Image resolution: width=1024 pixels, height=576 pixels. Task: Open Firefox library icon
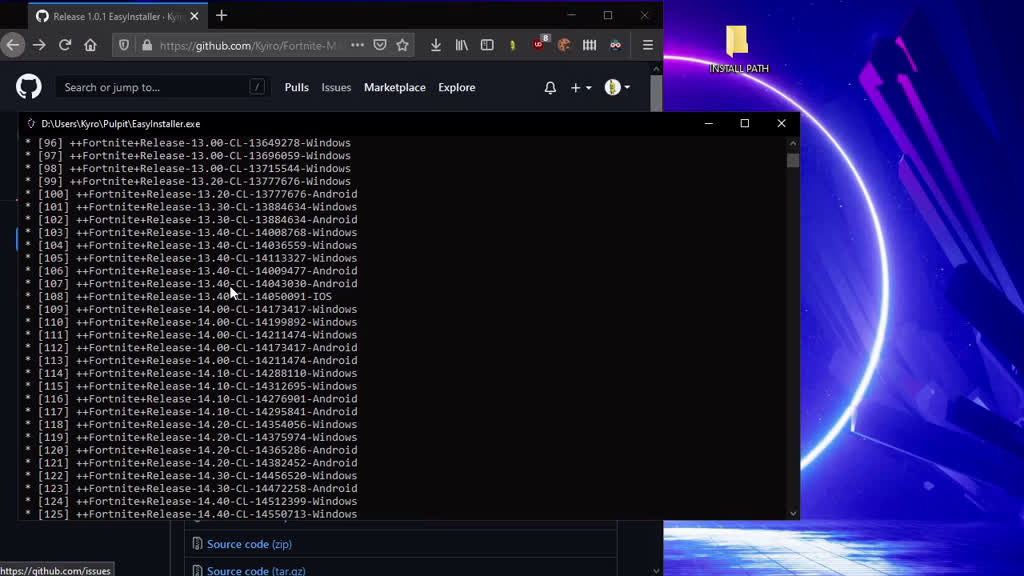462,45
